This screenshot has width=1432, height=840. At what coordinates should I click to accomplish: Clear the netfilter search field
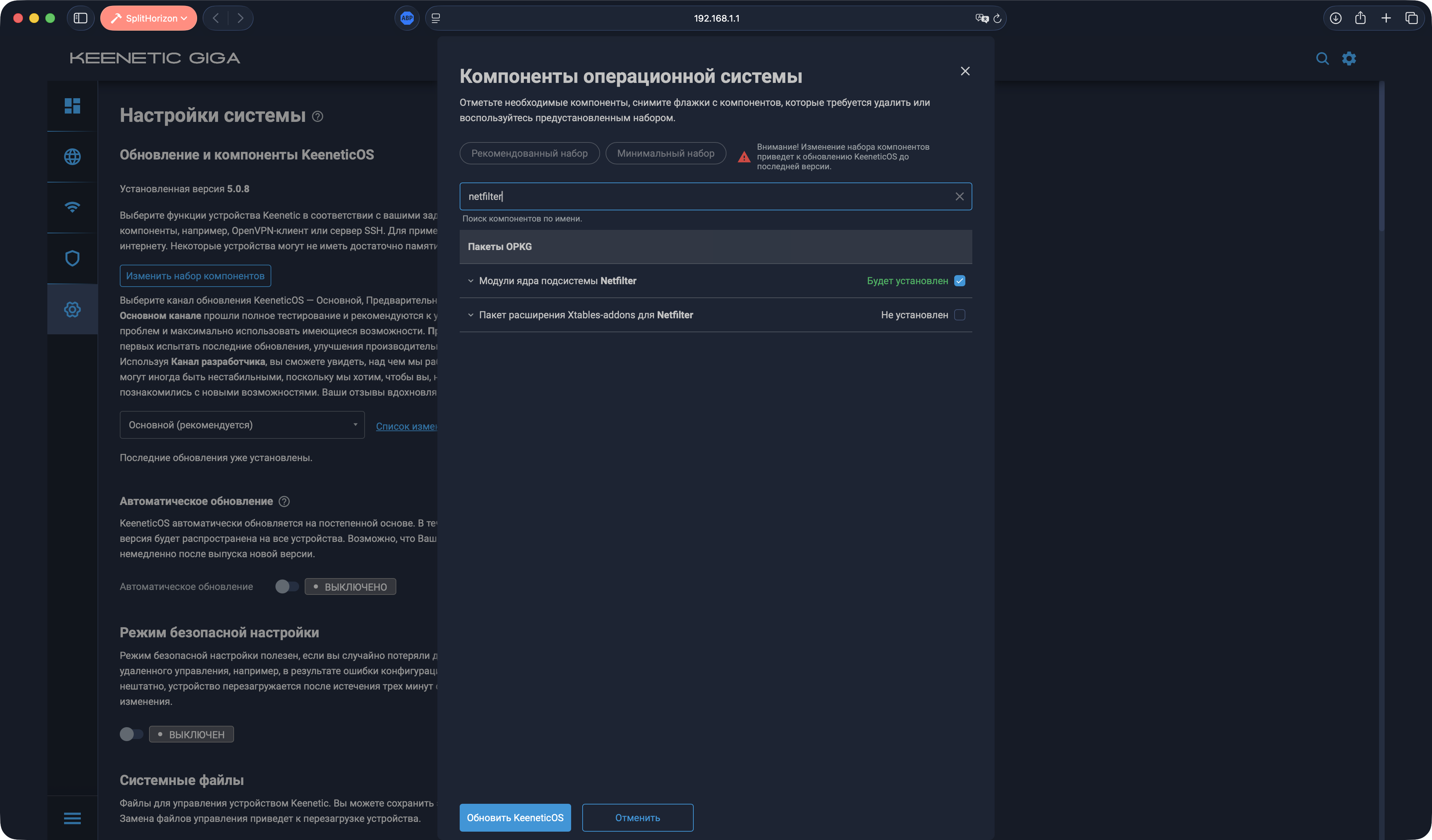[x=959, y=196]
